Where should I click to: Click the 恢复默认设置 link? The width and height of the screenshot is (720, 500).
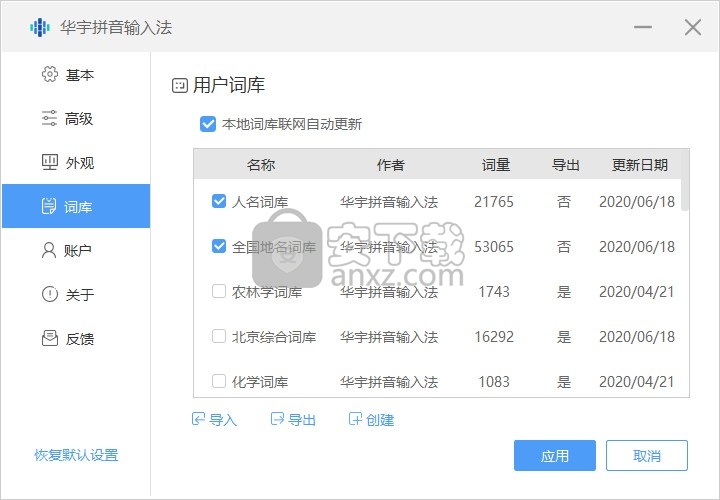point(76,455)
